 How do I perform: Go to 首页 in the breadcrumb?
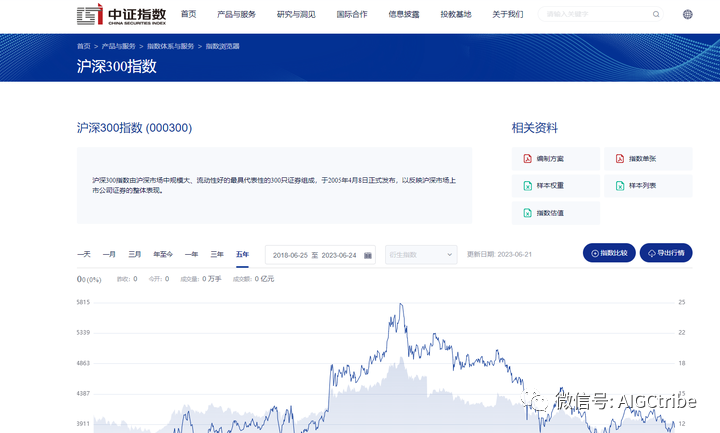(84, 46)
